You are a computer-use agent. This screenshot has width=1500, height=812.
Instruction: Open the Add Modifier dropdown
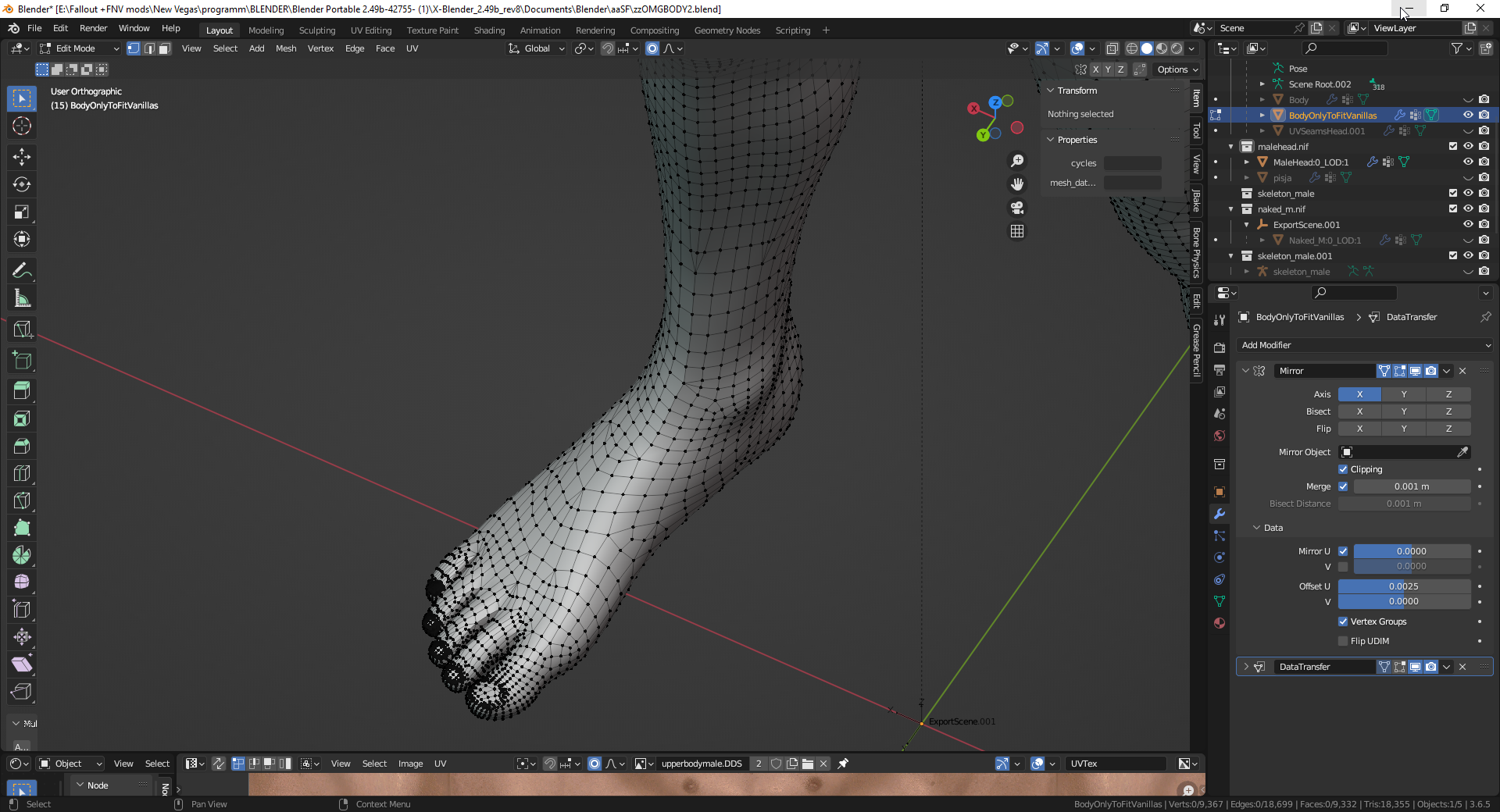(1365, 345)
